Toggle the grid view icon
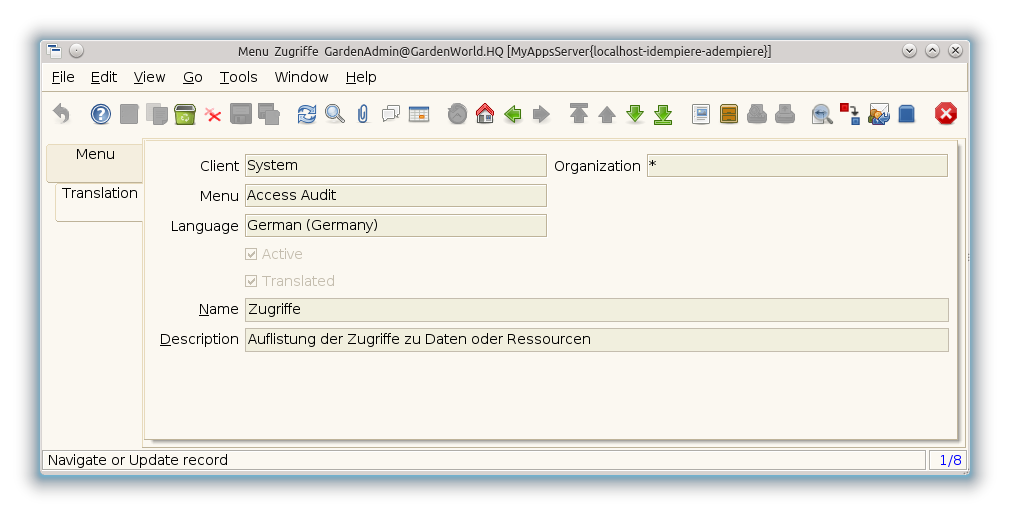The width and height of the screenshot is (1010, 515). pyautogui.click(x=419, y=114)
